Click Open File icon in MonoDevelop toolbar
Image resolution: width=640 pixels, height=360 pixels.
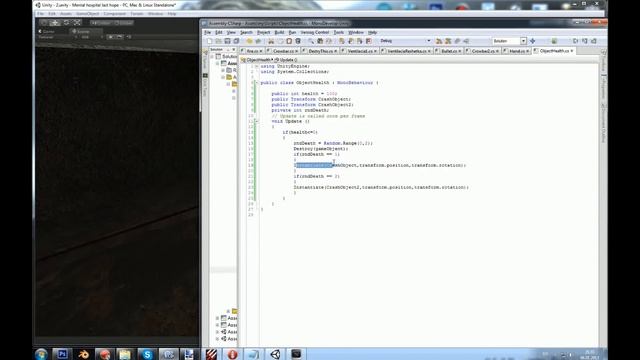click(218, 41)
